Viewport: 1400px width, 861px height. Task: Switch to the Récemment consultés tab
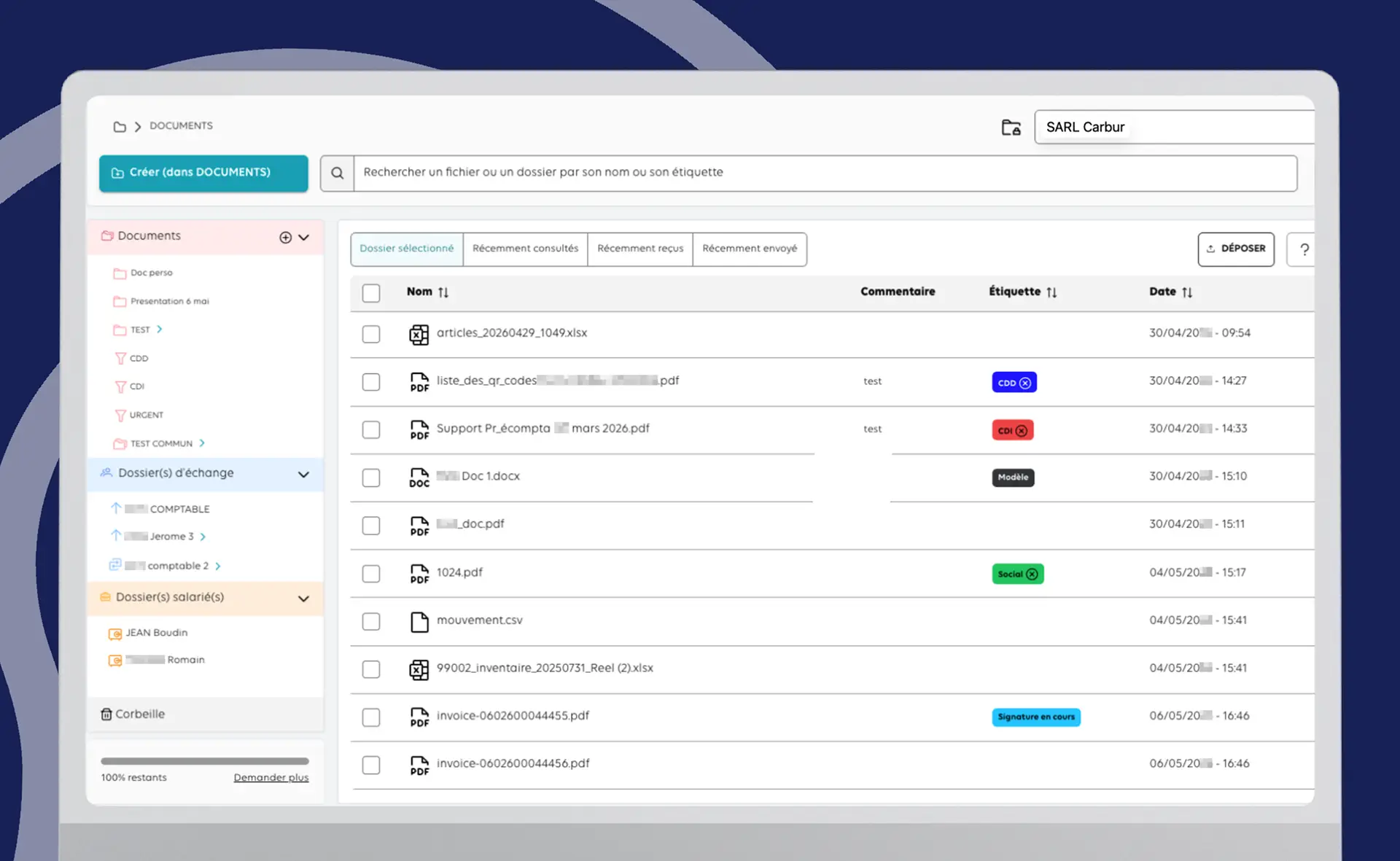pos(525,249)
